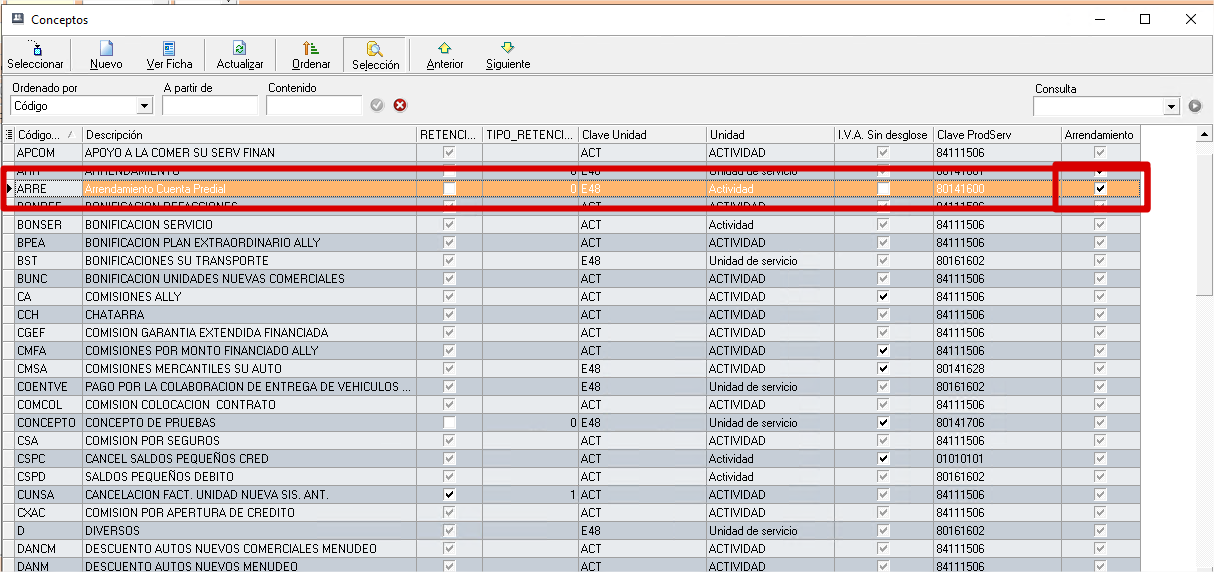The width and height of the screenshot is (1214, 572).
Task: Click the COENTVE code cell
Action: pos(48,386)
